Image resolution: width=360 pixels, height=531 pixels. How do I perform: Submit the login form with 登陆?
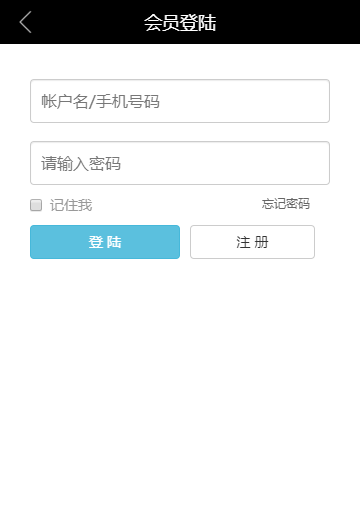105,242
